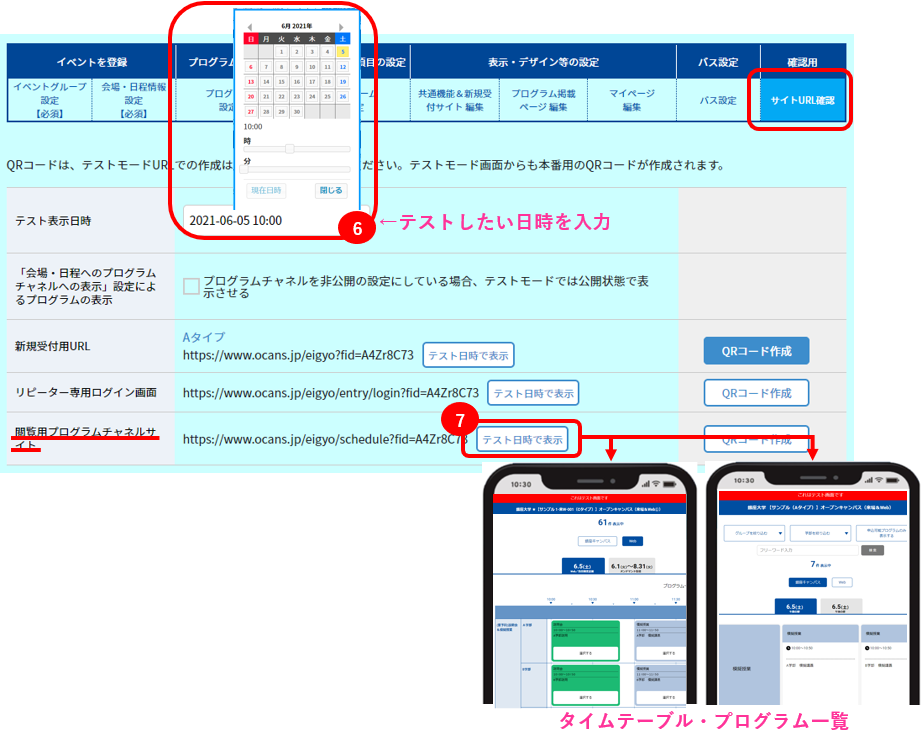Screen dimensions: 924x731
Task: Open バス設定 submenu item
Action: point(718,100)
